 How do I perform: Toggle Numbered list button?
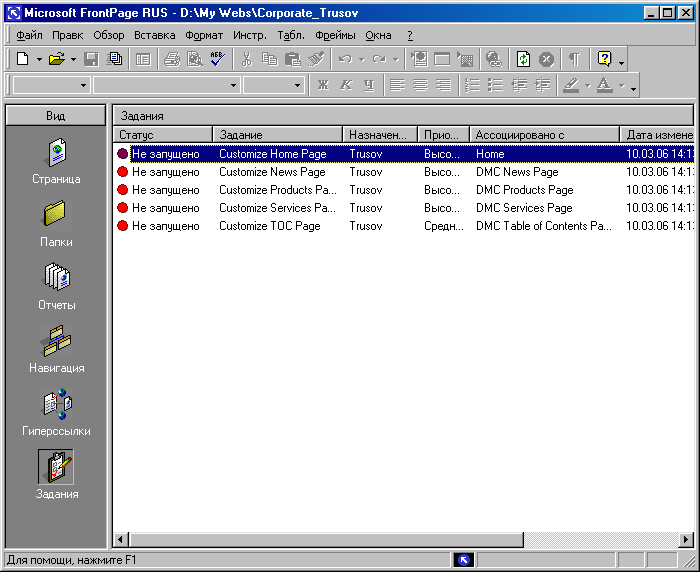tap(472, 85)
